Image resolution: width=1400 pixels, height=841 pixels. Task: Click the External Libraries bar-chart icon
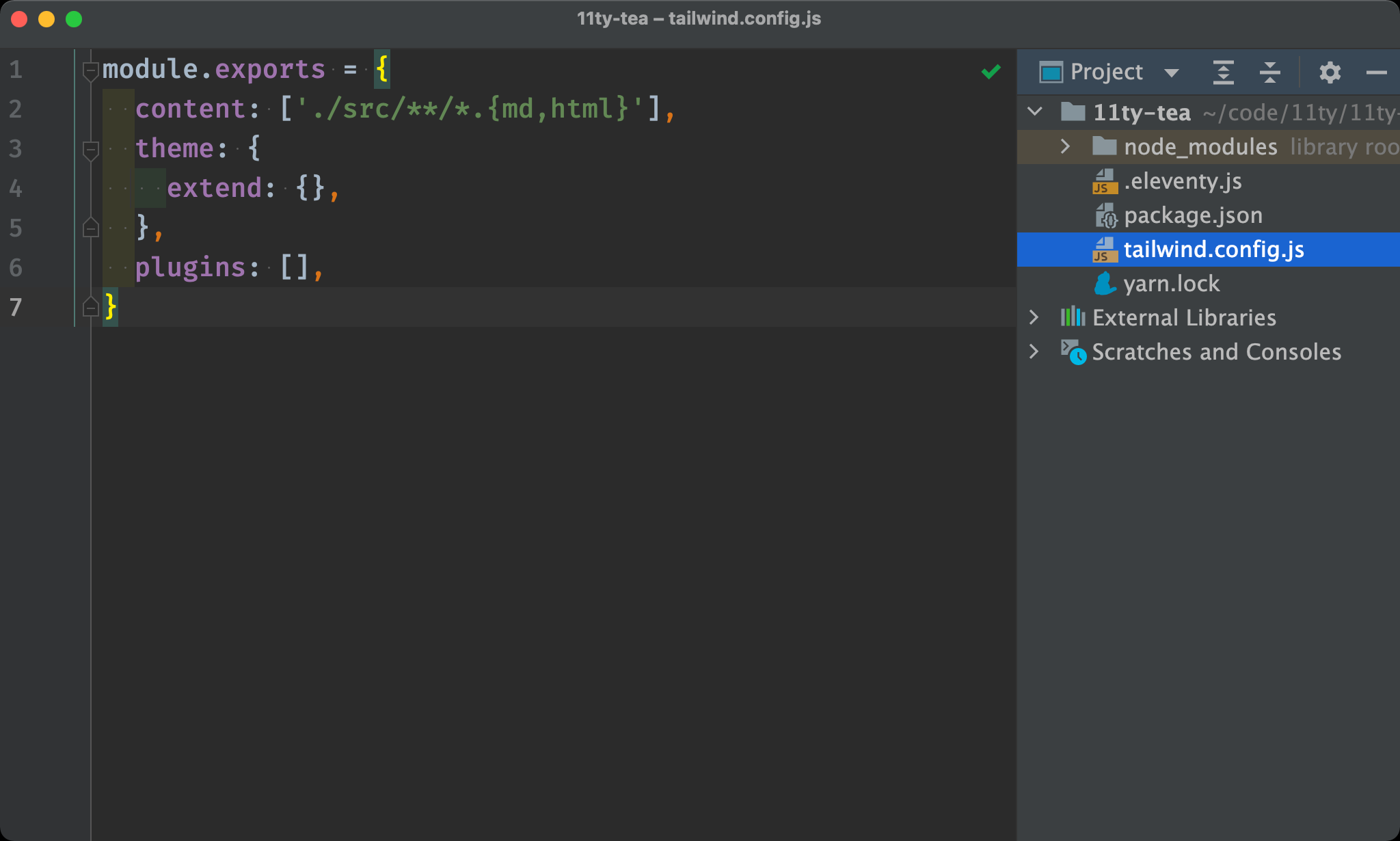point(1073,317)
